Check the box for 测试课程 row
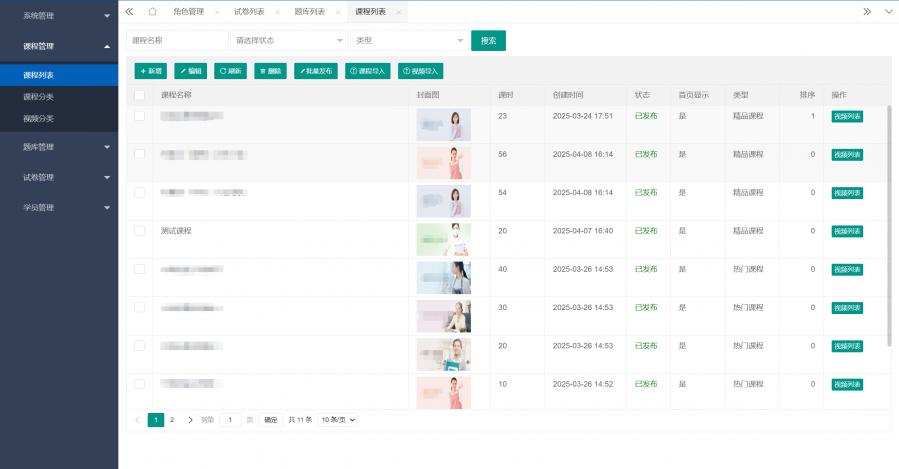The height and width of the screenshot is (469, 899). pos(140,230)
